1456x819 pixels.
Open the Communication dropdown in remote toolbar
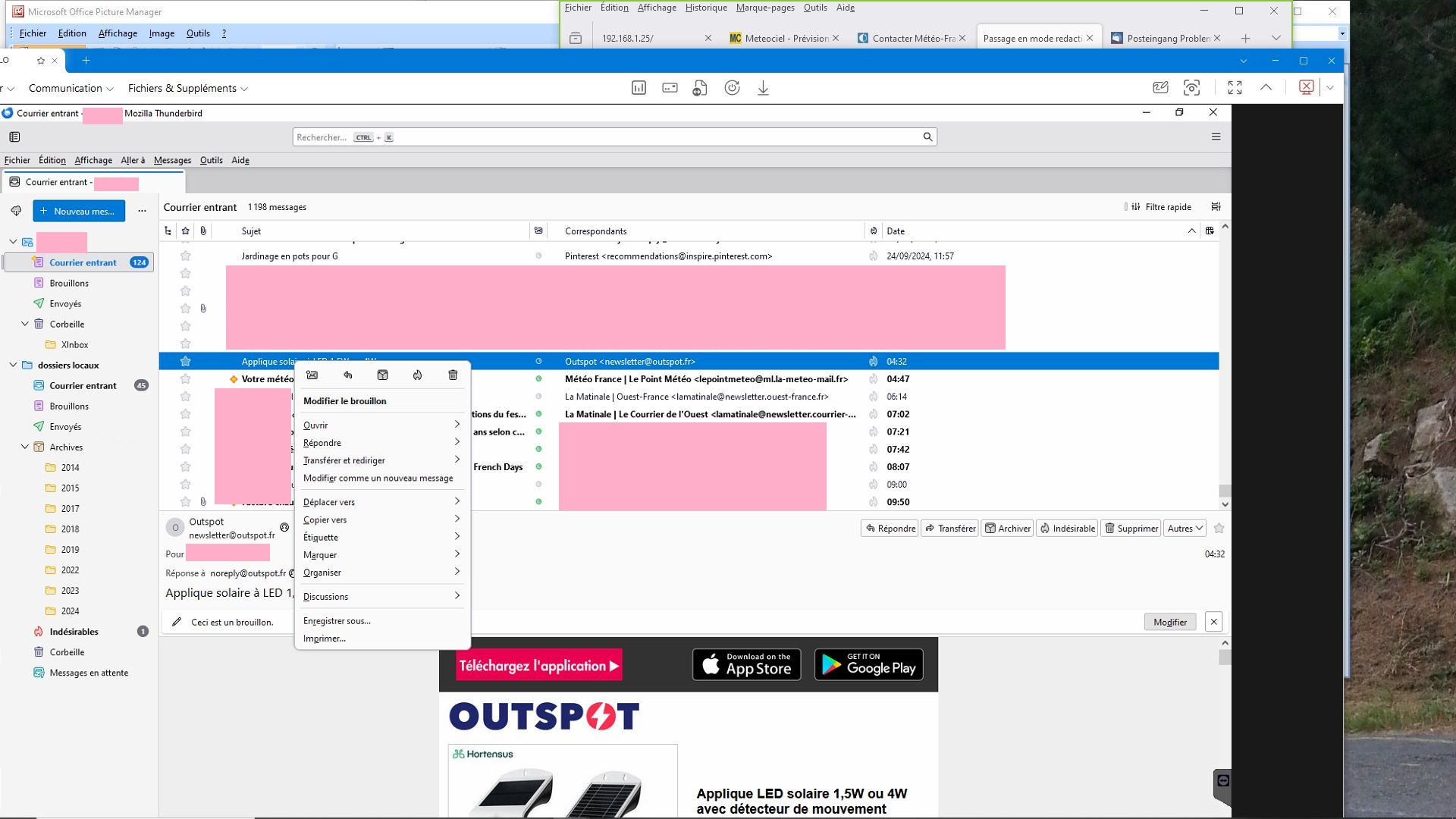point(71,89)
